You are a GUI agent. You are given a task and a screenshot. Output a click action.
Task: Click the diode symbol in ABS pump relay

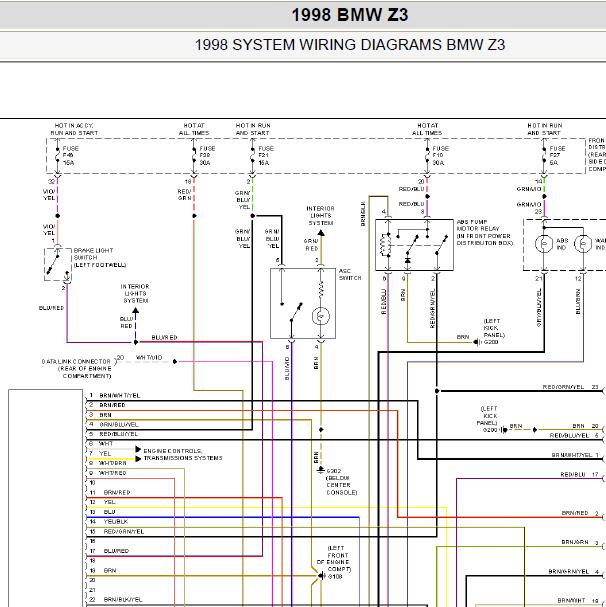[407, 261]
